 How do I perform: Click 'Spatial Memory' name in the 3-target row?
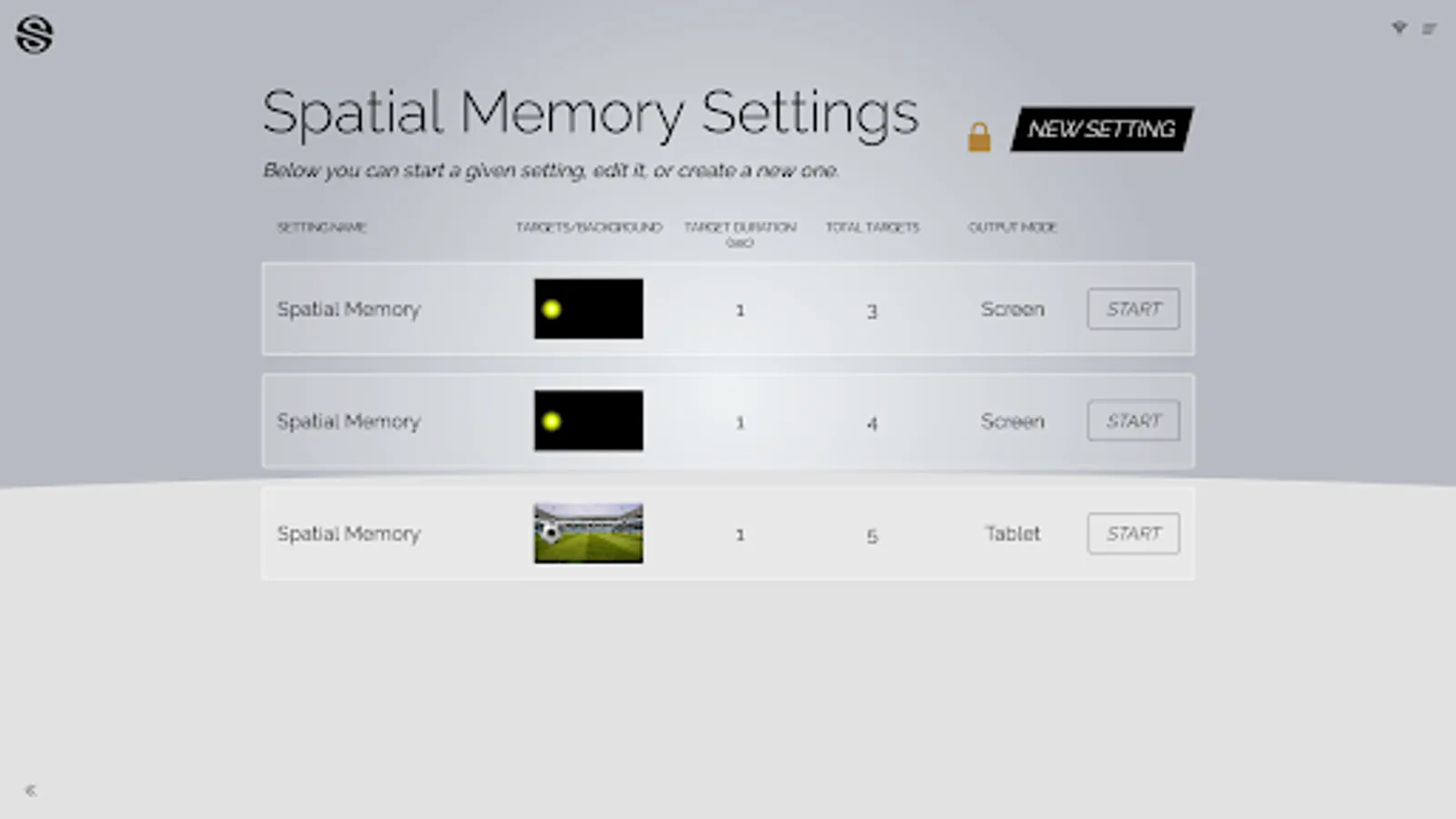pos(349,309)
